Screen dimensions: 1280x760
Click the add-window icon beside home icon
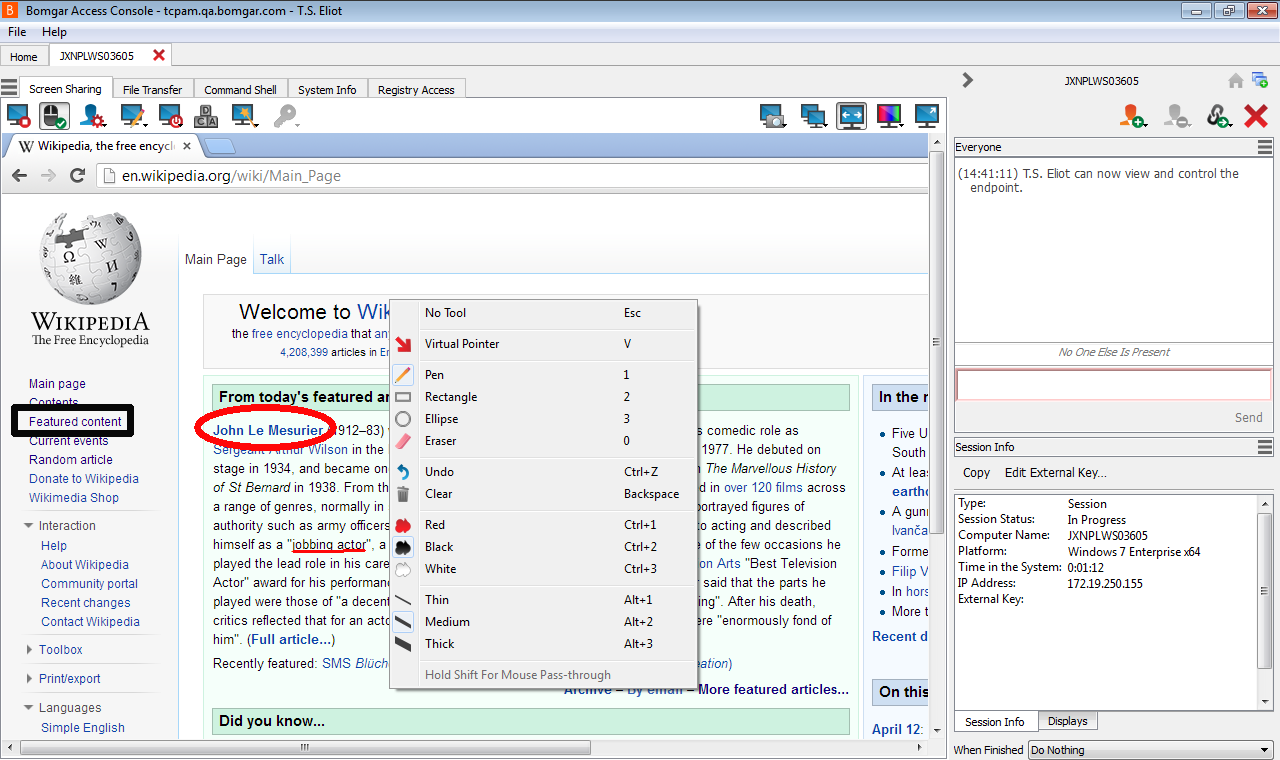tap(1260, 81)
